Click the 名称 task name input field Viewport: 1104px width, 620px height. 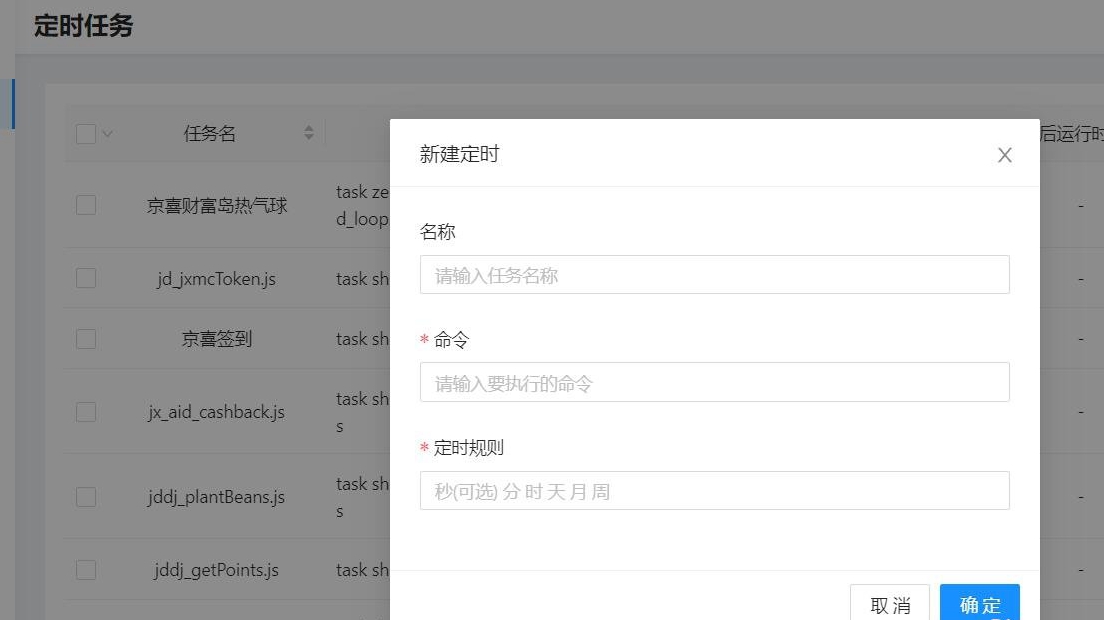pyautogui.click(x=715, y=274)
